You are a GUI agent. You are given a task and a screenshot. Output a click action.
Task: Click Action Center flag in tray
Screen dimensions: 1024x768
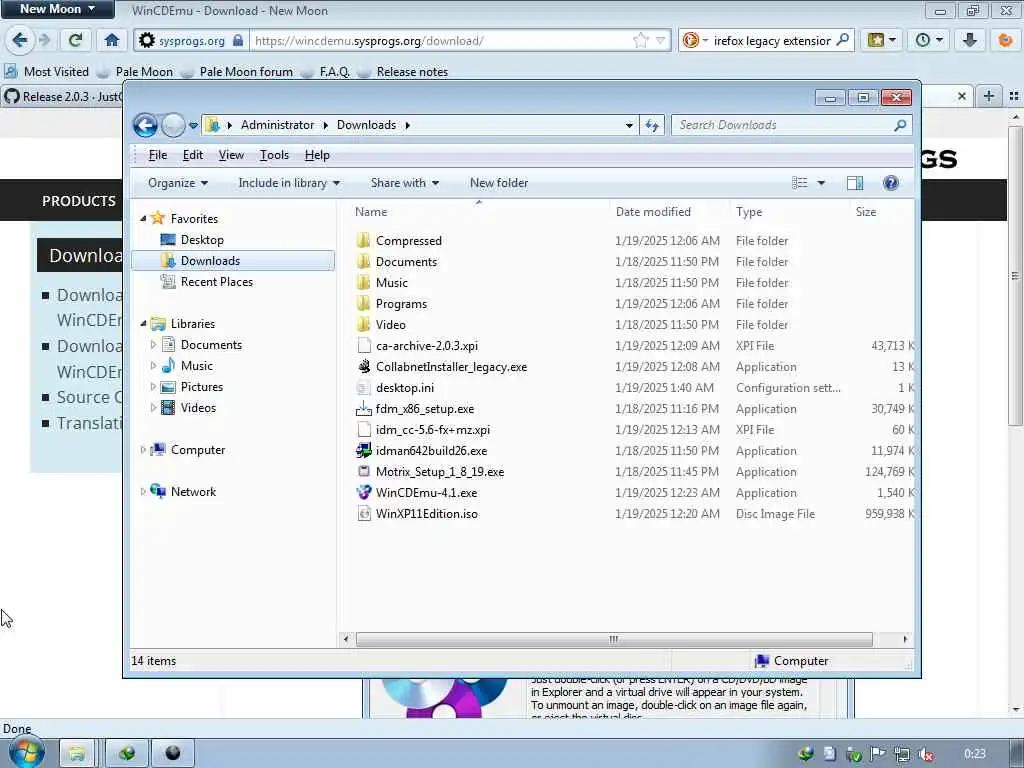pyautogui.click(x=878, y=754)
